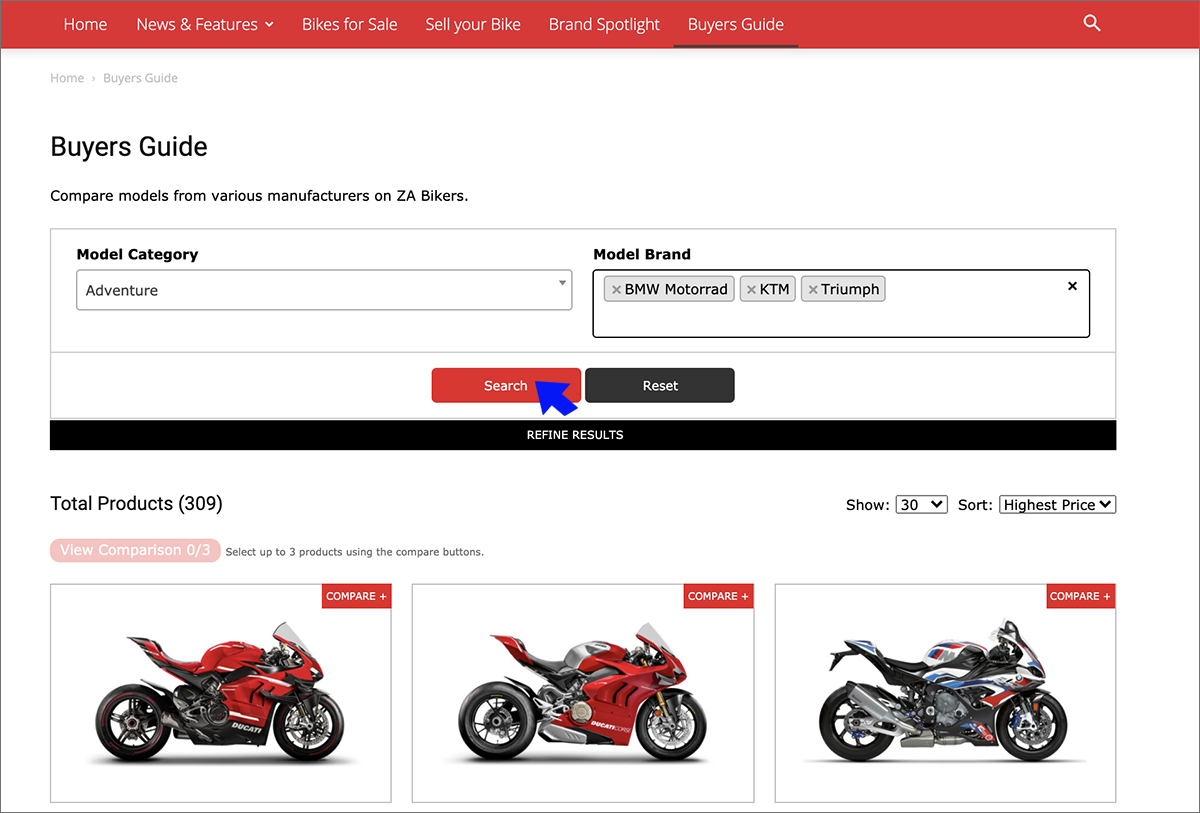Open Bikes for Sale in the navigation

click(x=350, y=24)
